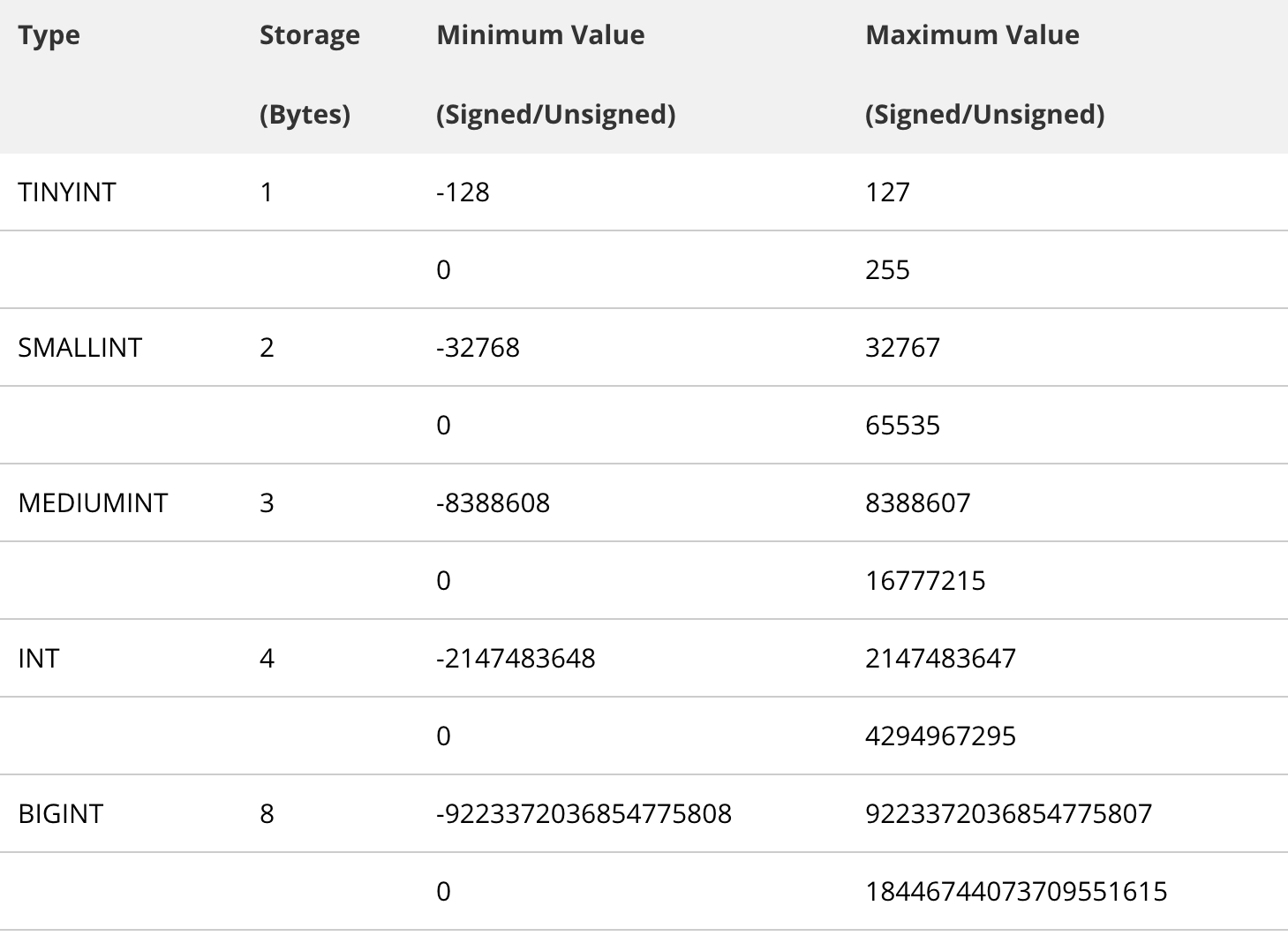Image resolution: width=1288 pixels, height=936 pixels.
Task: Click the 9223372036854775807 value
Action: click(x=1008, y=814)
